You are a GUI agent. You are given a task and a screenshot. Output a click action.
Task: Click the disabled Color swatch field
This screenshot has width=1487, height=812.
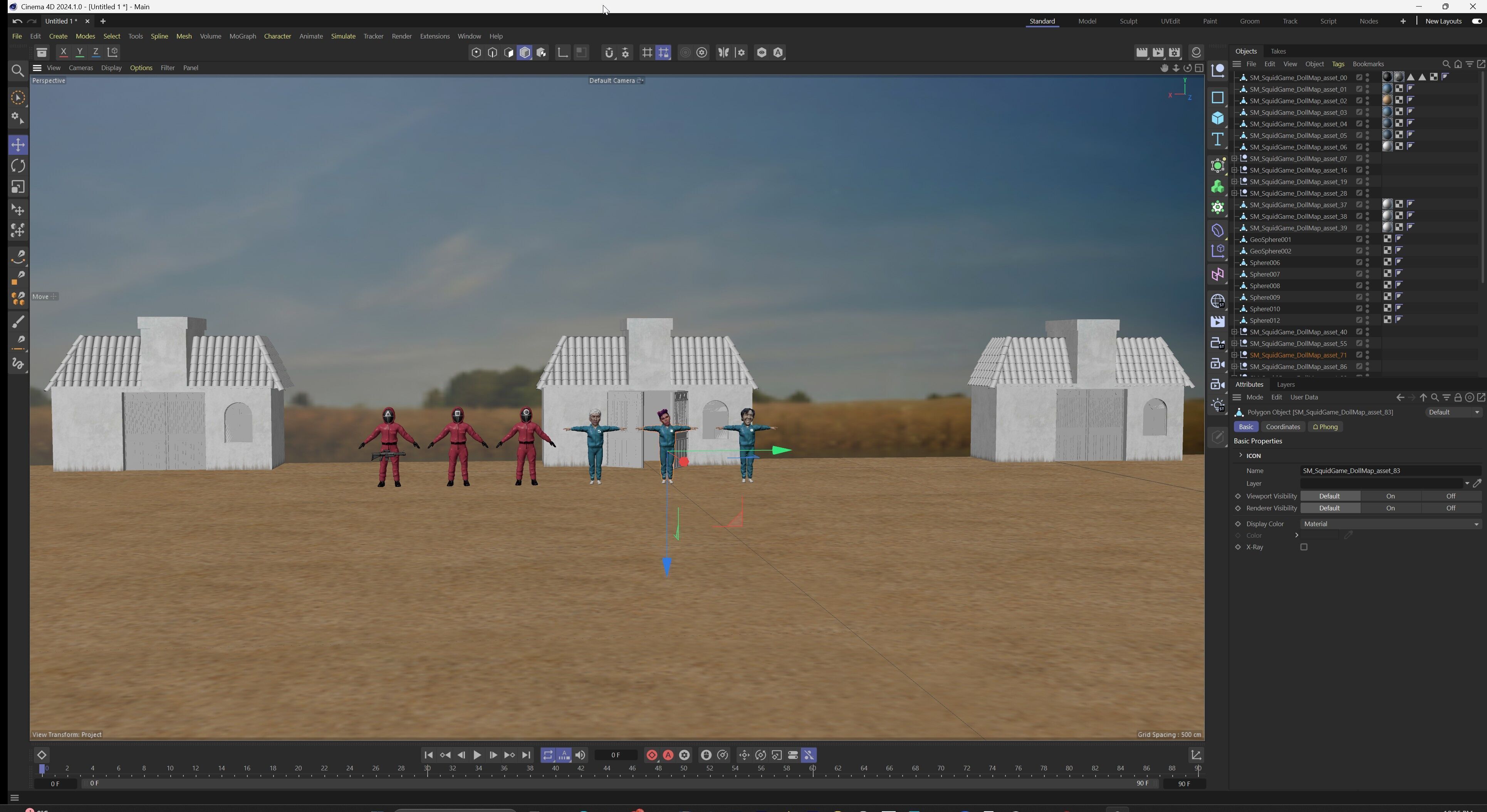(x=1319, y=535)
